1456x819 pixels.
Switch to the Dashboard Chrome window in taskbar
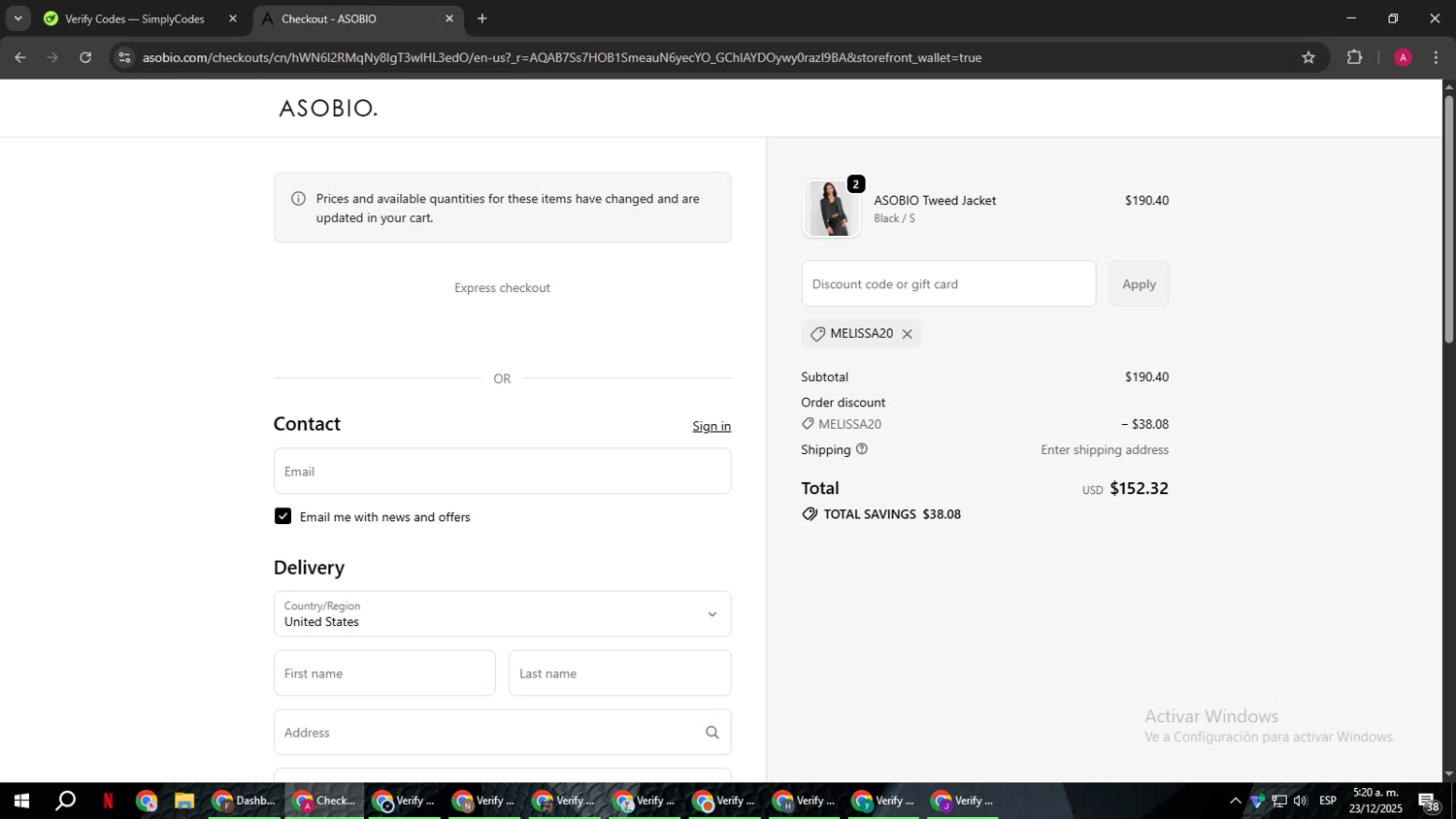click(245, 802)
